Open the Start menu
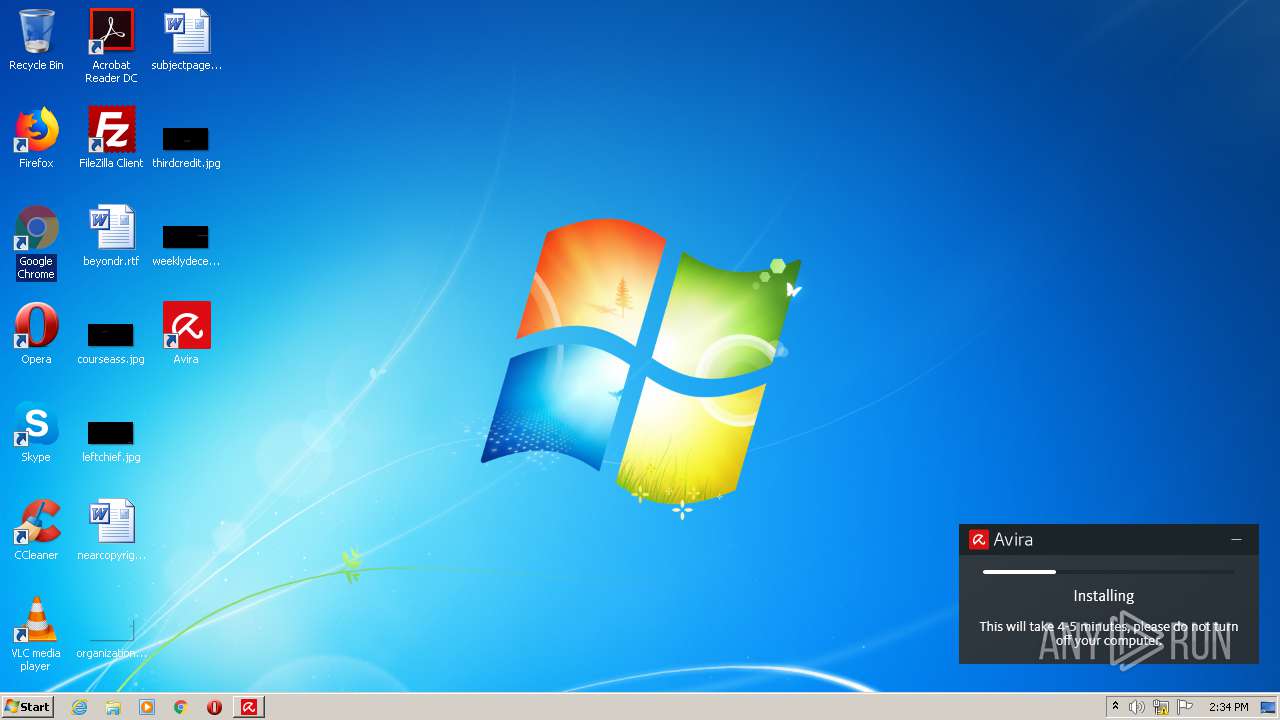The height and width of the screenshot is (720, 1280). tap(27, 707)
